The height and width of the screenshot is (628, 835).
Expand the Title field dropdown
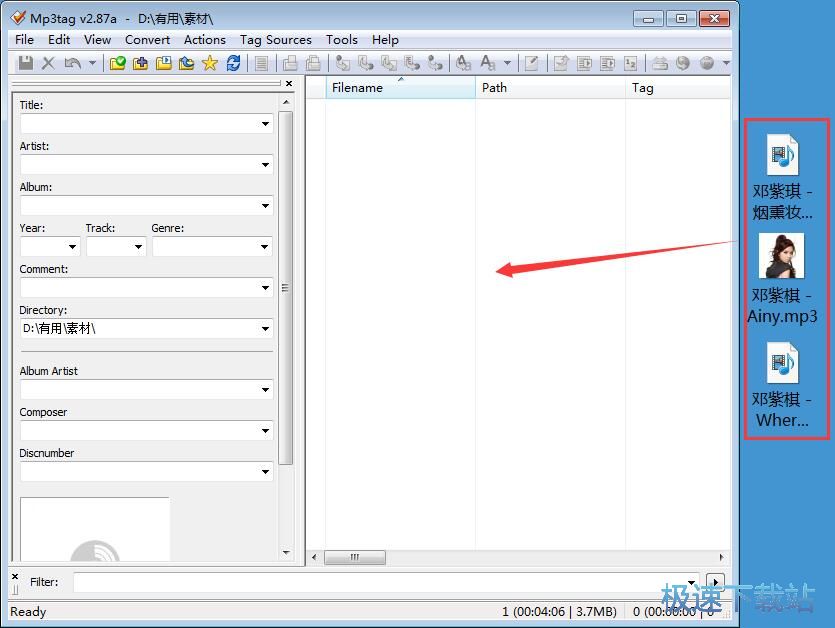coord(265,124)
